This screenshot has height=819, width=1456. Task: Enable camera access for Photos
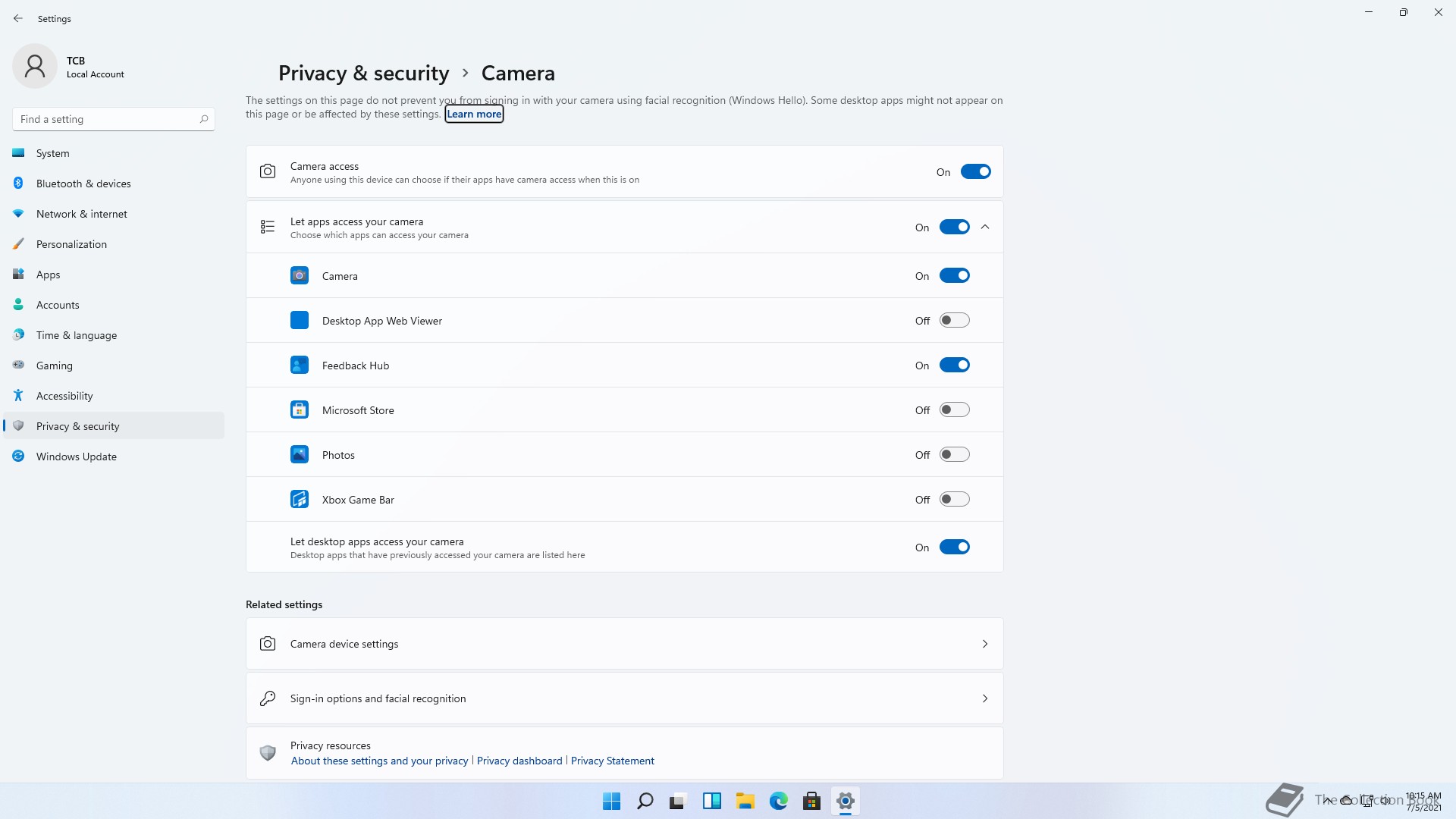[x=954, y=455]
